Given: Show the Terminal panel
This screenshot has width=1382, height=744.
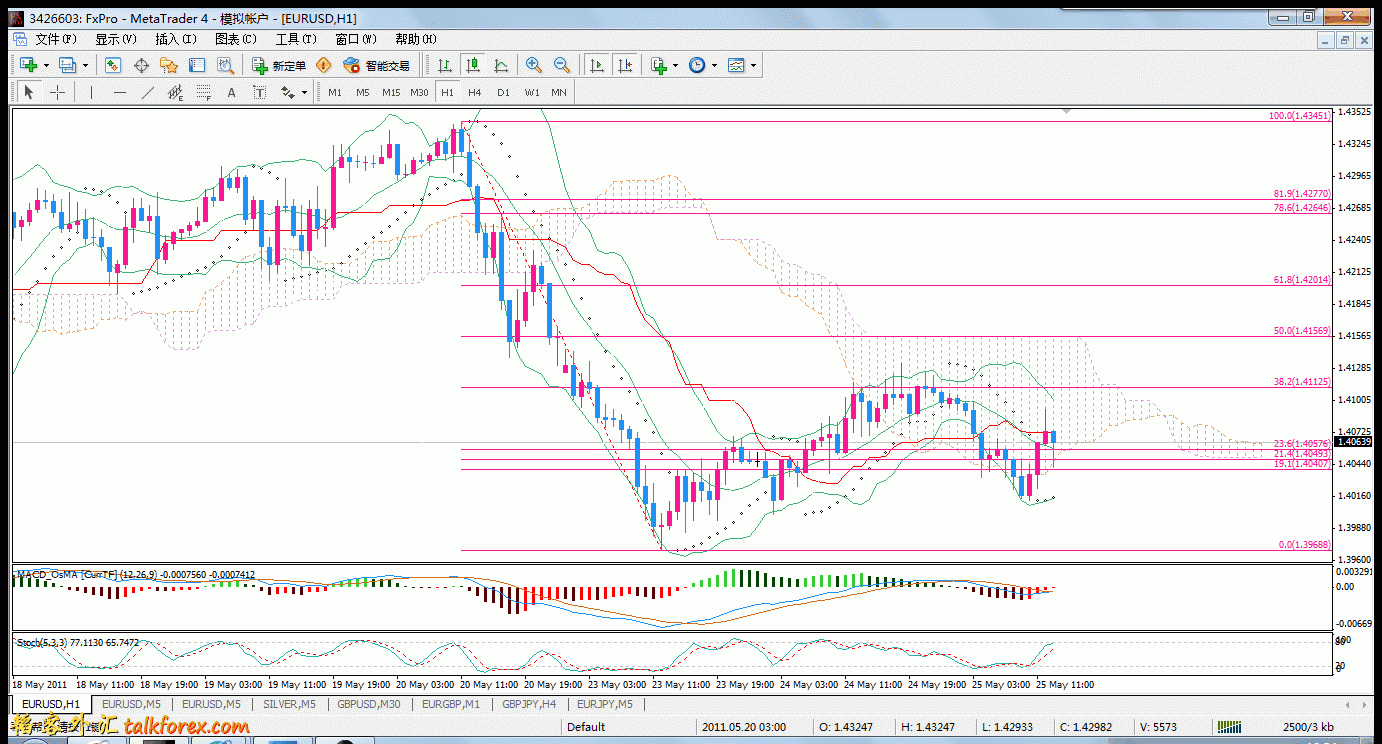Looking at the screenshot, I should (197, 65).
